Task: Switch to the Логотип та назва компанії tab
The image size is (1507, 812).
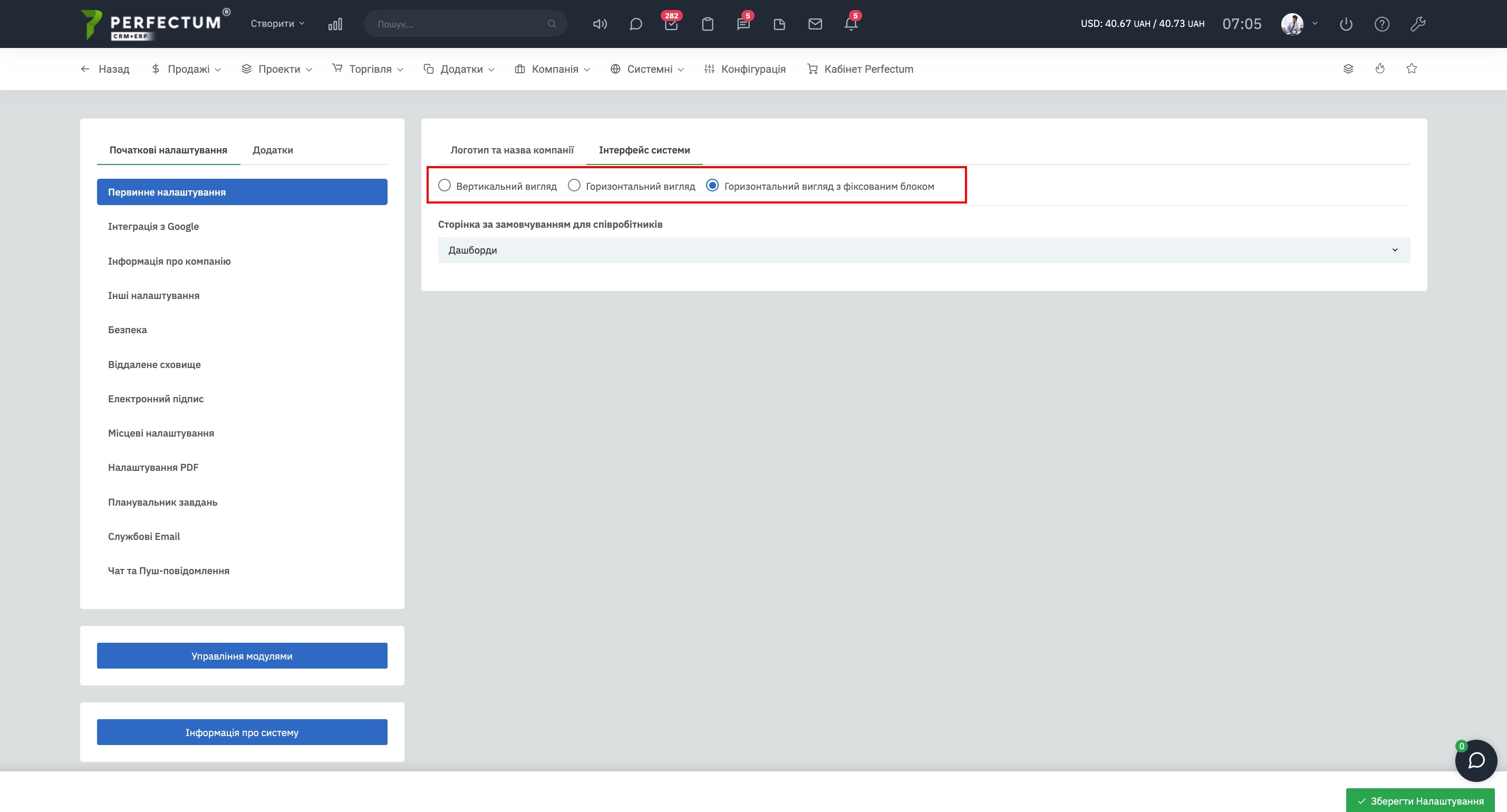Action: [512, 150]
